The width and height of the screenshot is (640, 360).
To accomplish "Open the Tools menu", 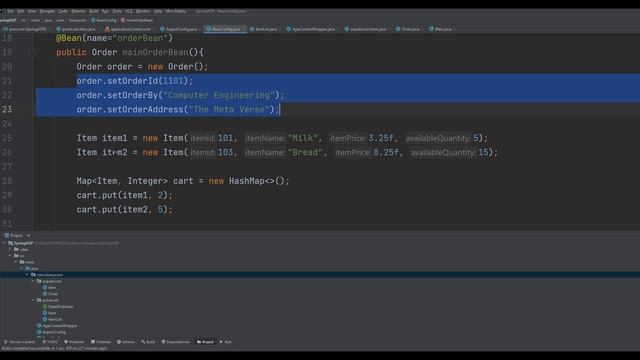I will 117,11.
